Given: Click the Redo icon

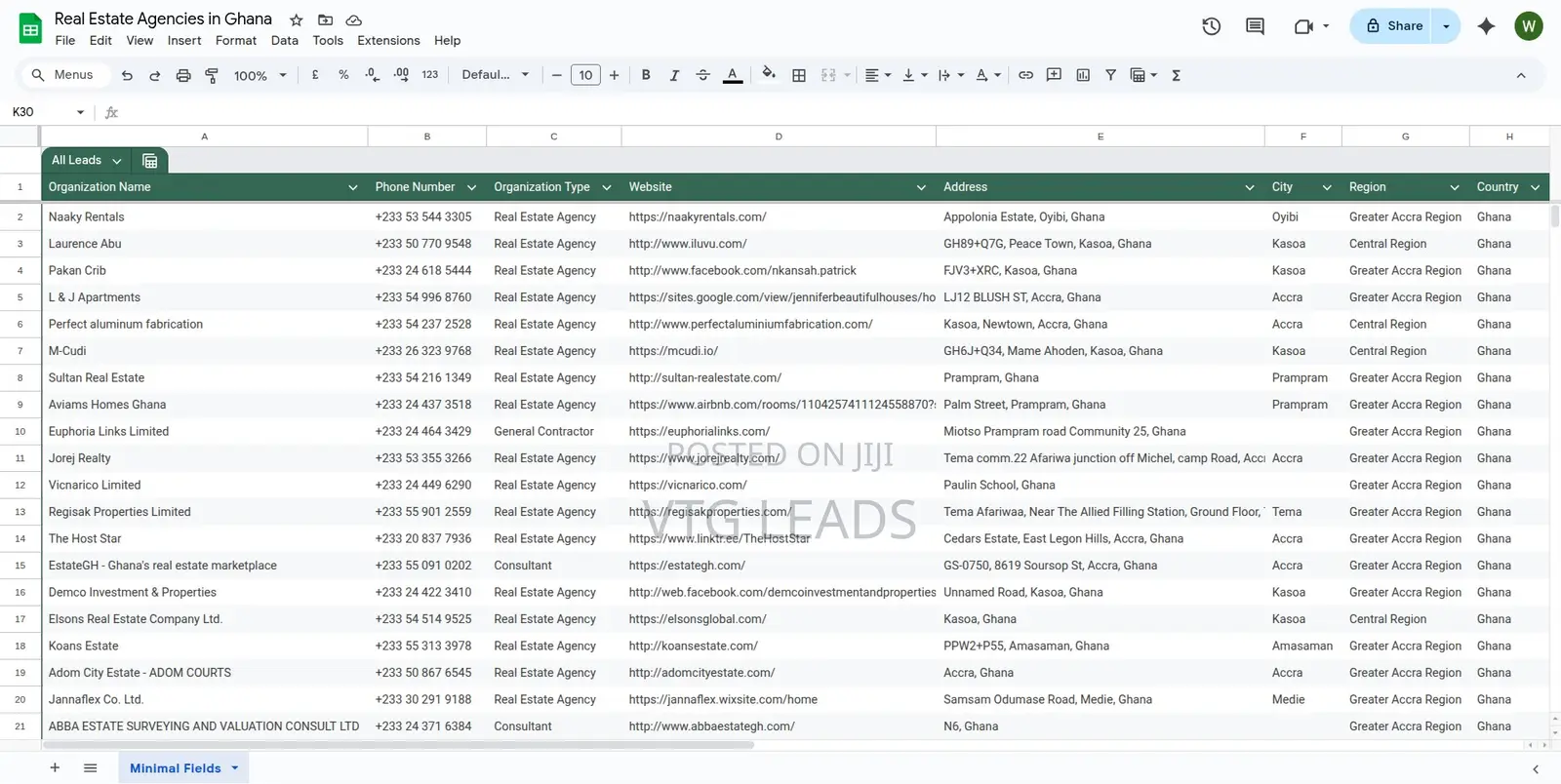Looking at the screenshot, I should [x=154, y=75].
